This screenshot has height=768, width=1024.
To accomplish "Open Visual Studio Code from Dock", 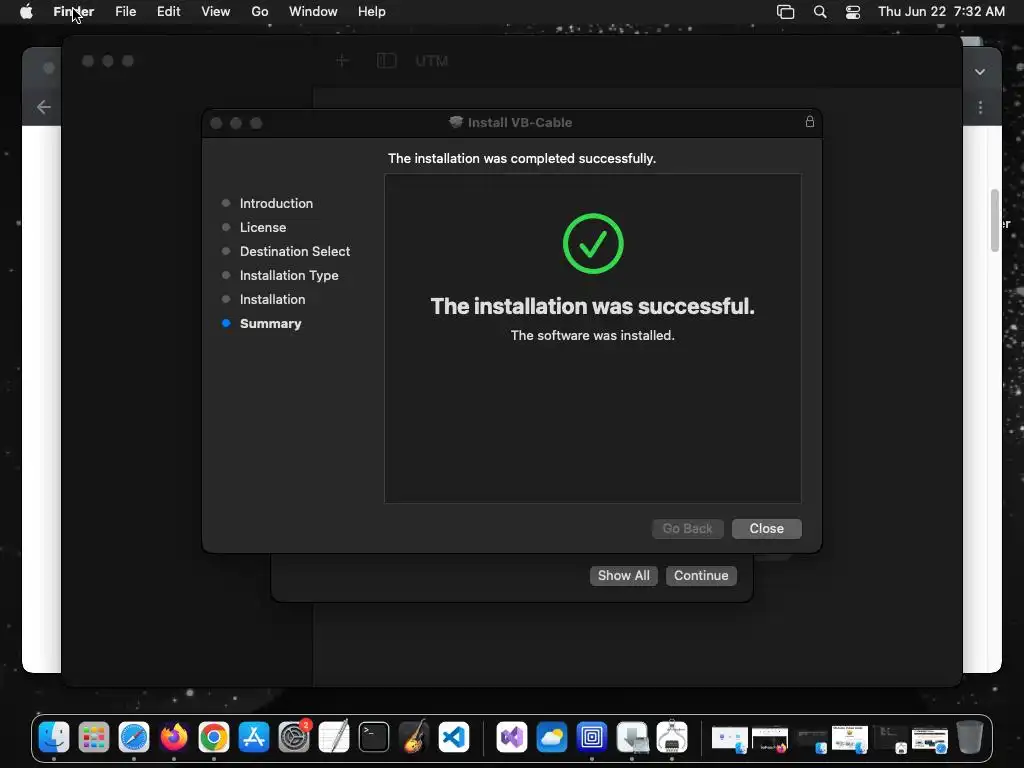I will [x=454, y=737].
